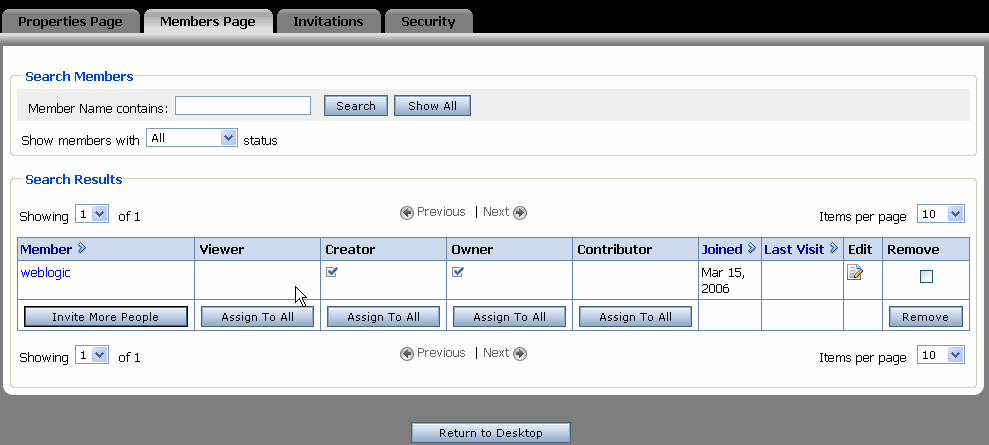Click top Previous arrow icon
This screenshot has height=445, width=989.
click(x=407, y=212)
